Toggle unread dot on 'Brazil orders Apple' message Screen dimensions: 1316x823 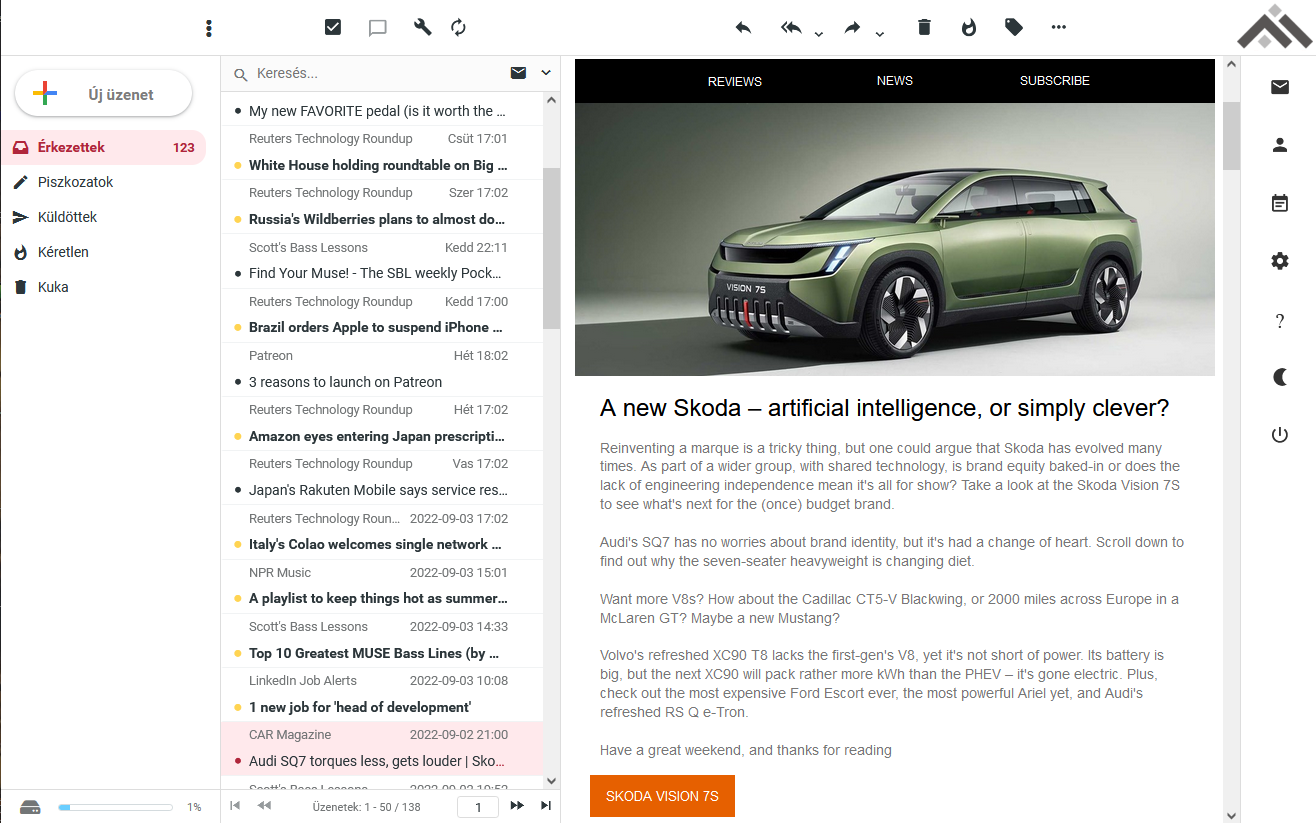pos(237,327)
